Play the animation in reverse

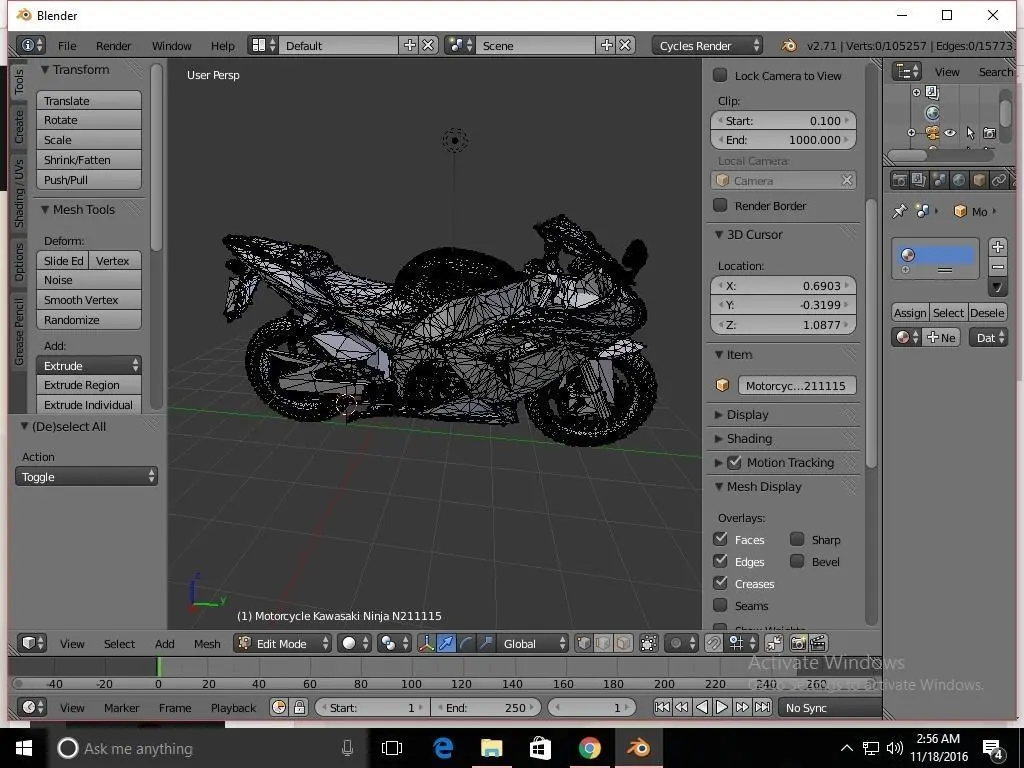click(x=702, y=707)
